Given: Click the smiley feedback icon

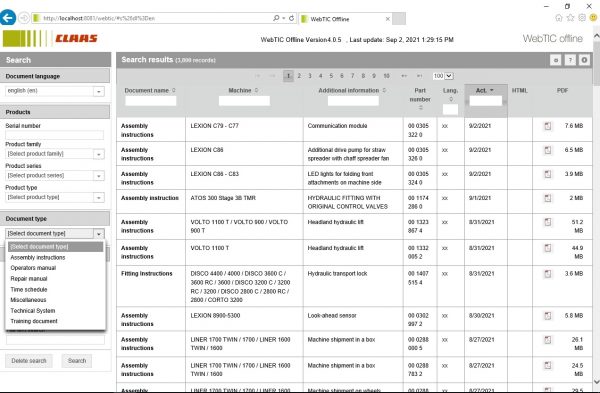Looking at the screenshot, I should (x=593, y=18).
